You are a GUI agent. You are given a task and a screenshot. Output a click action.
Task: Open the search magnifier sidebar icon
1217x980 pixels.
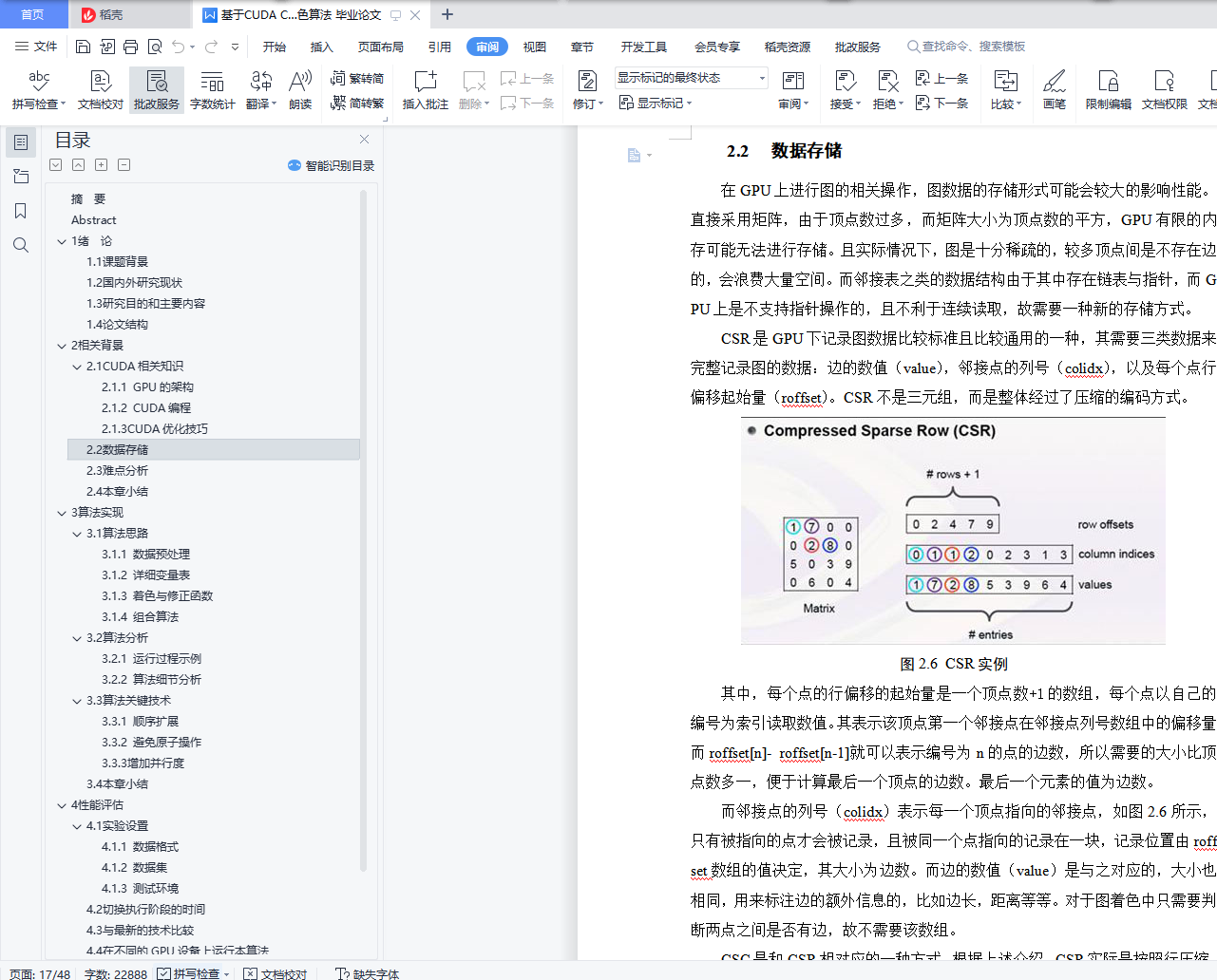21,245
